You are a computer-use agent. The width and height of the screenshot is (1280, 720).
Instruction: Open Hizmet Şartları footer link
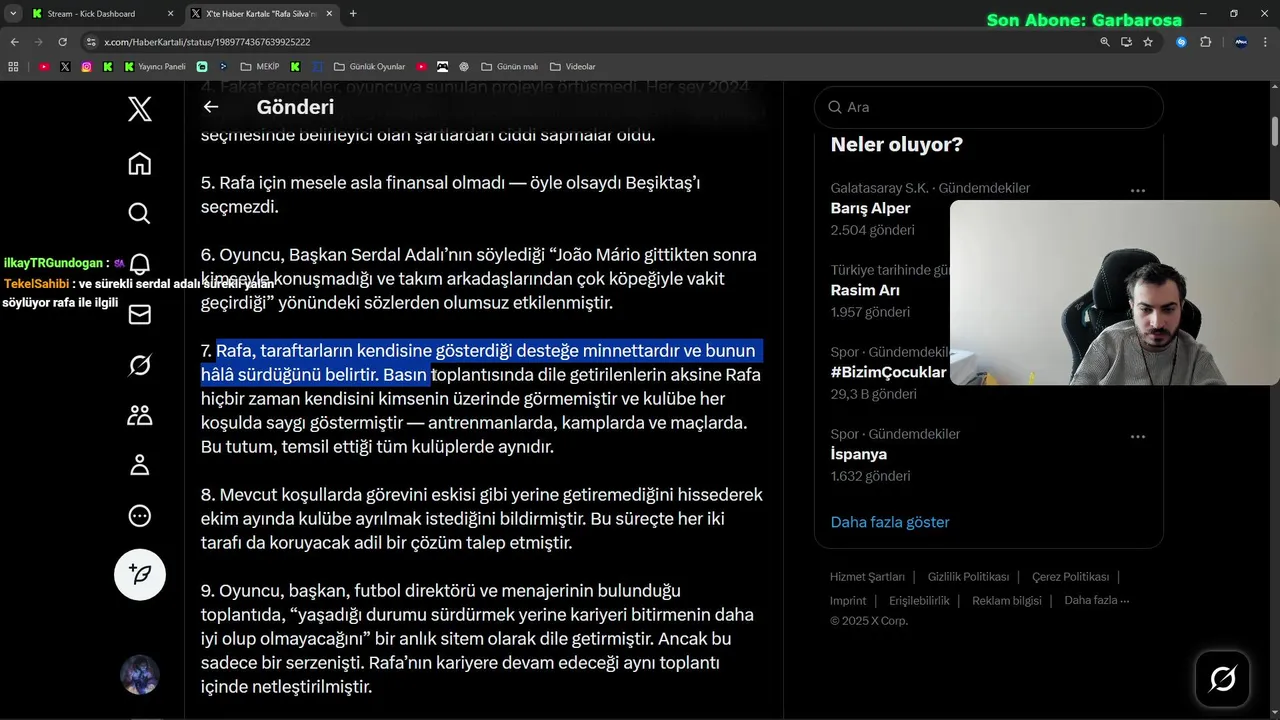tap(867, 577)
